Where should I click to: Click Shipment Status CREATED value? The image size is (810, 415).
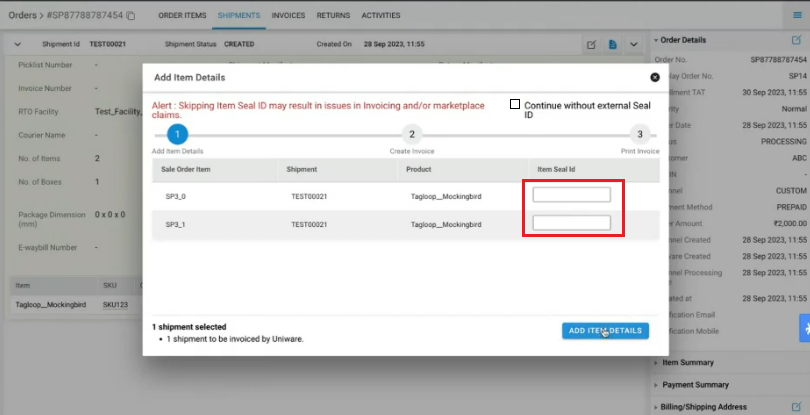coord(239,44)
